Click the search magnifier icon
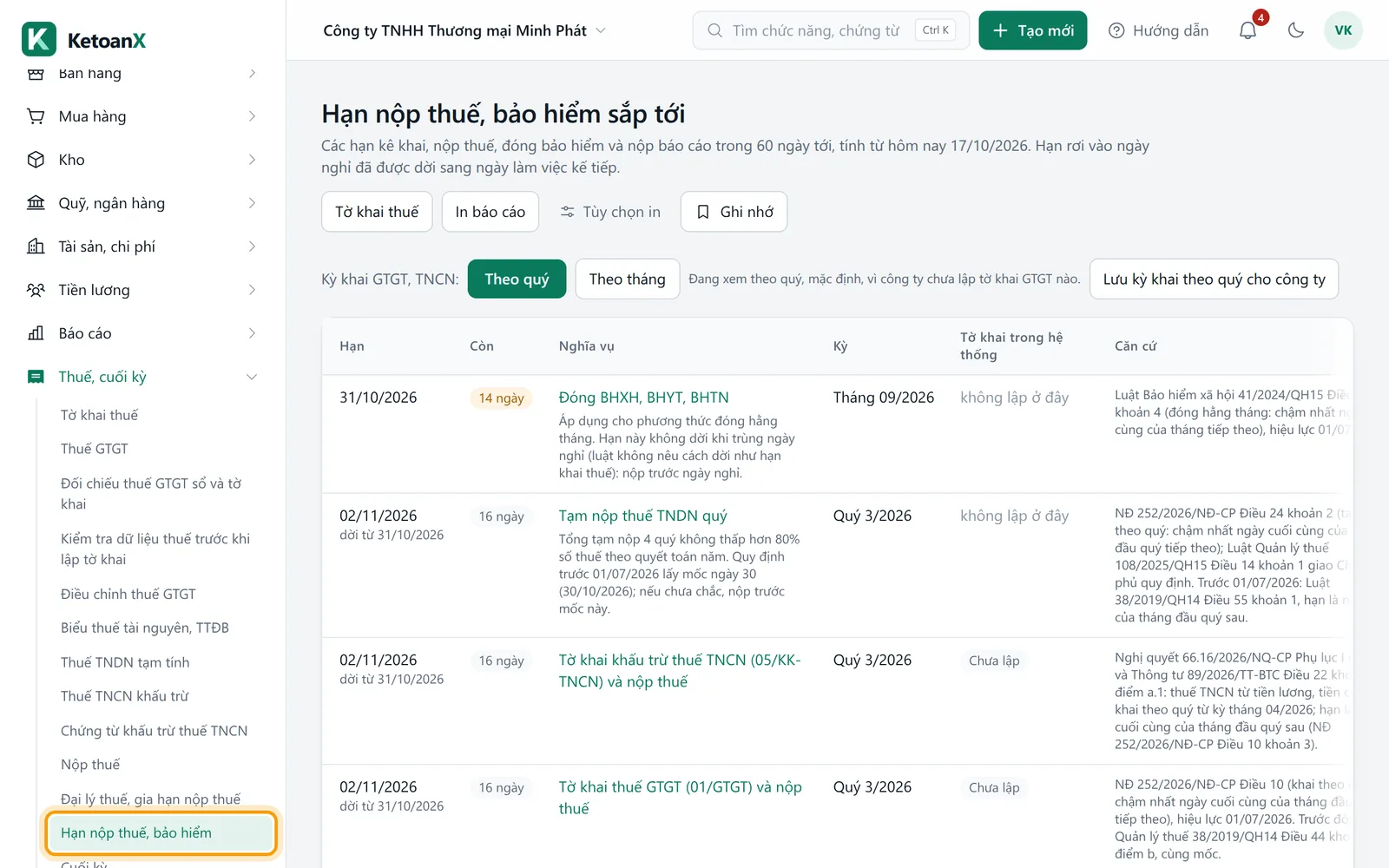Viewport: 1389px width, 868px height. 714,30
